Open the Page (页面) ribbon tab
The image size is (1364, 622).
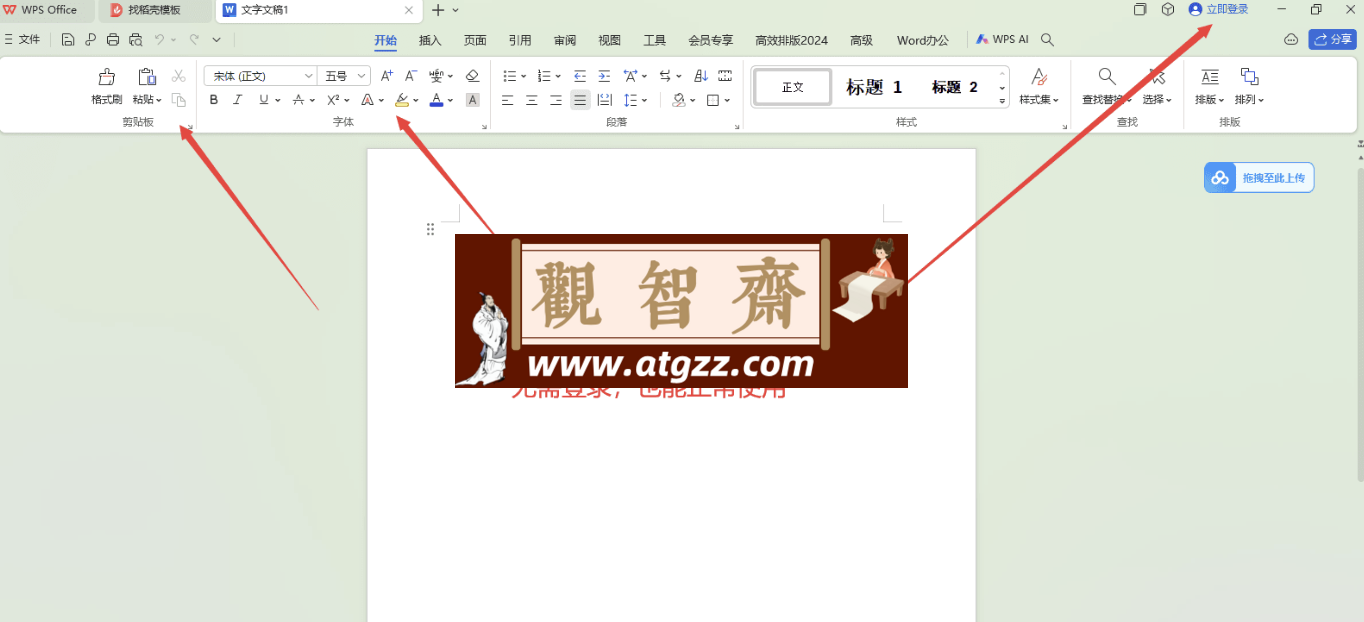(475, 40)
